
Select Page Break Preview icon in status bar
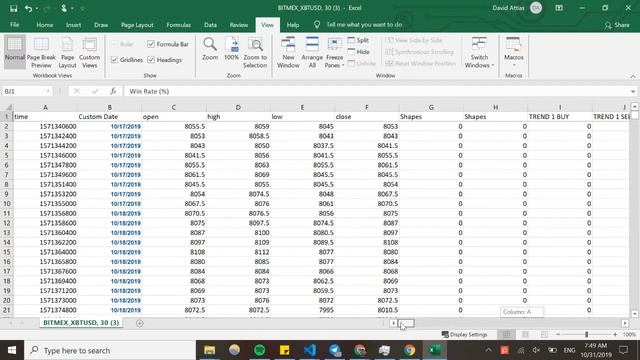(544, 334)
